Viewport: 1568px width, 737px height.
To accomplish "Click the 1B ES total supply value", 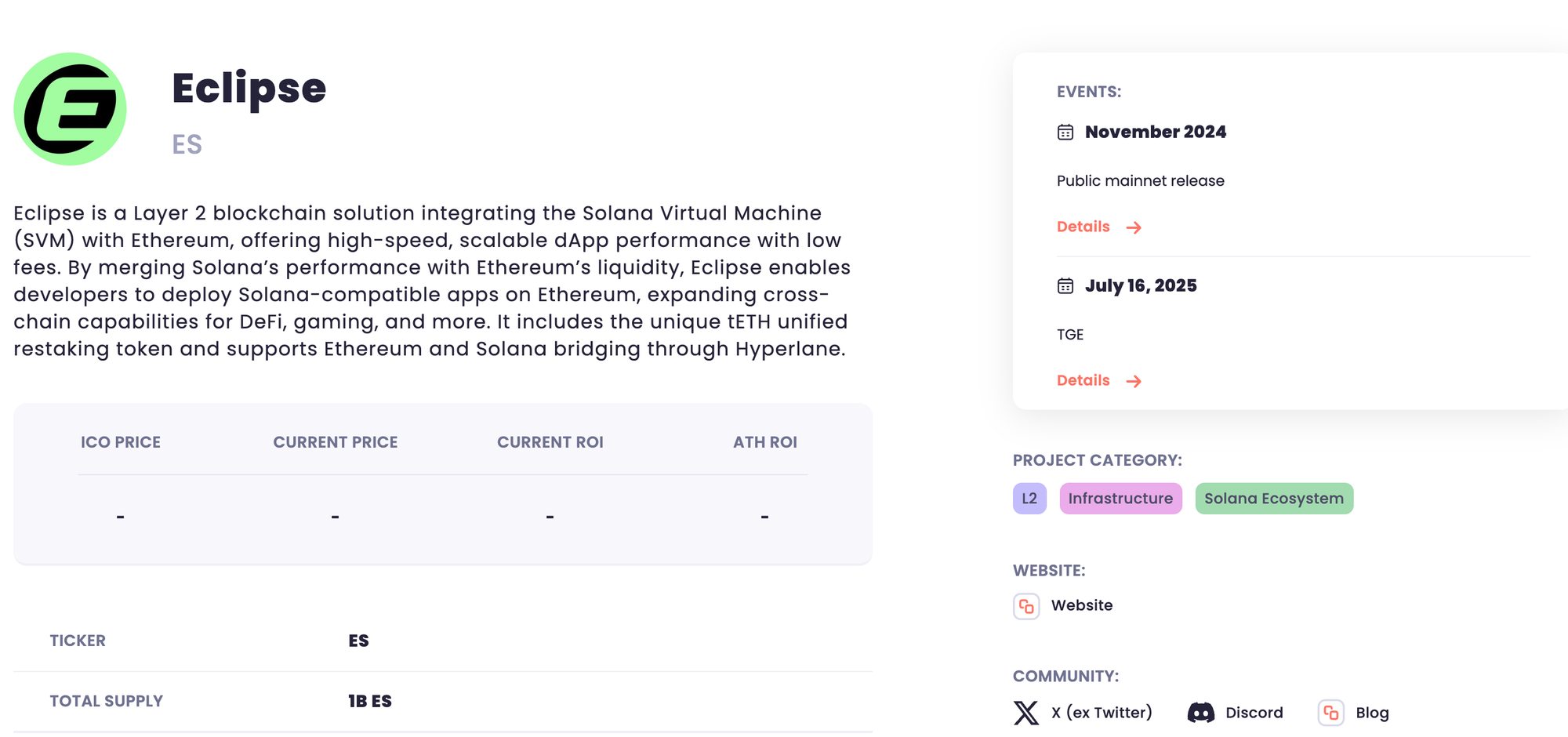I will (370, 701).
